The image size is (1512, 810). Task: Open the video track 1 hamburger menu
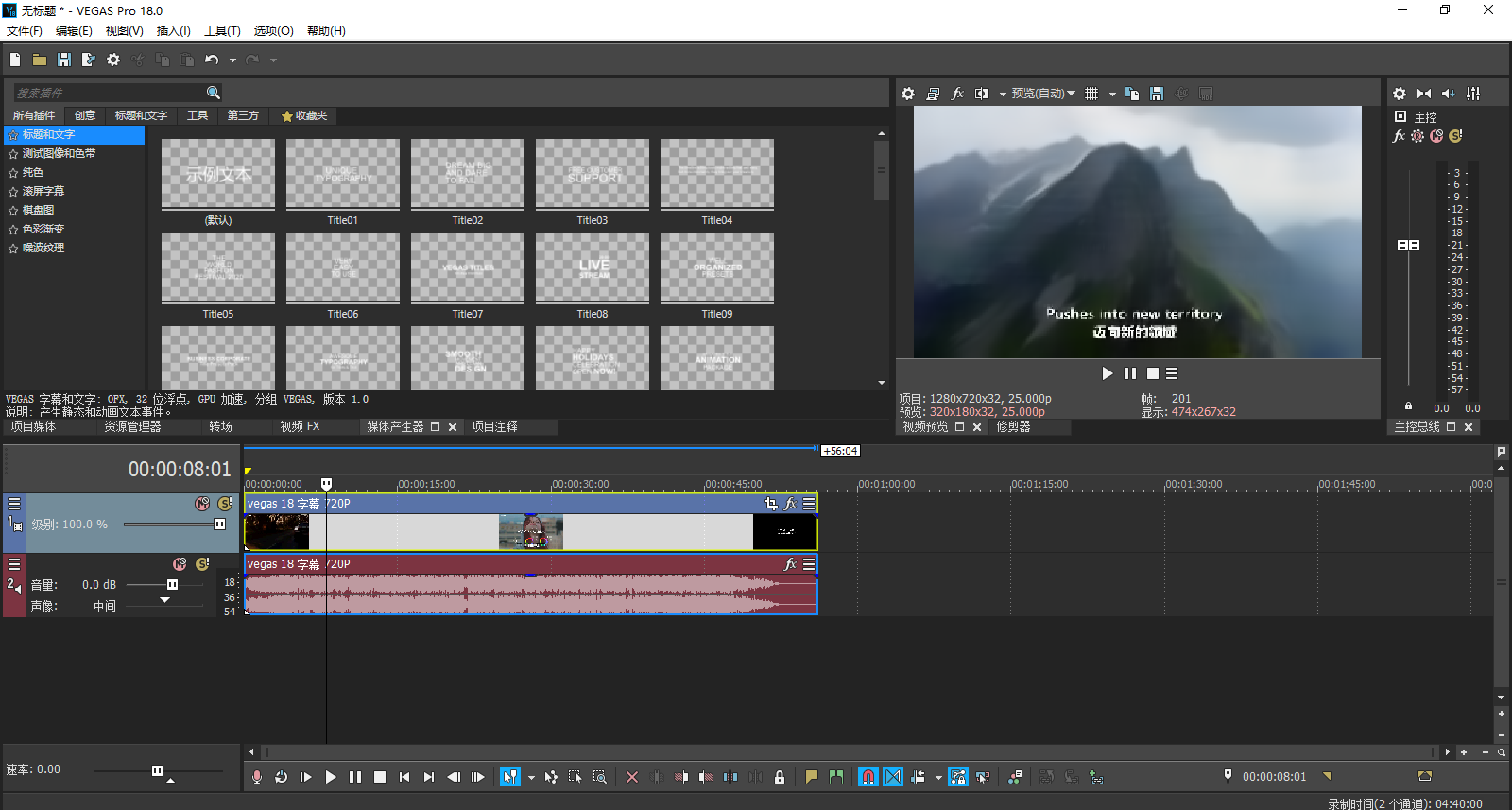pos(14,504)
